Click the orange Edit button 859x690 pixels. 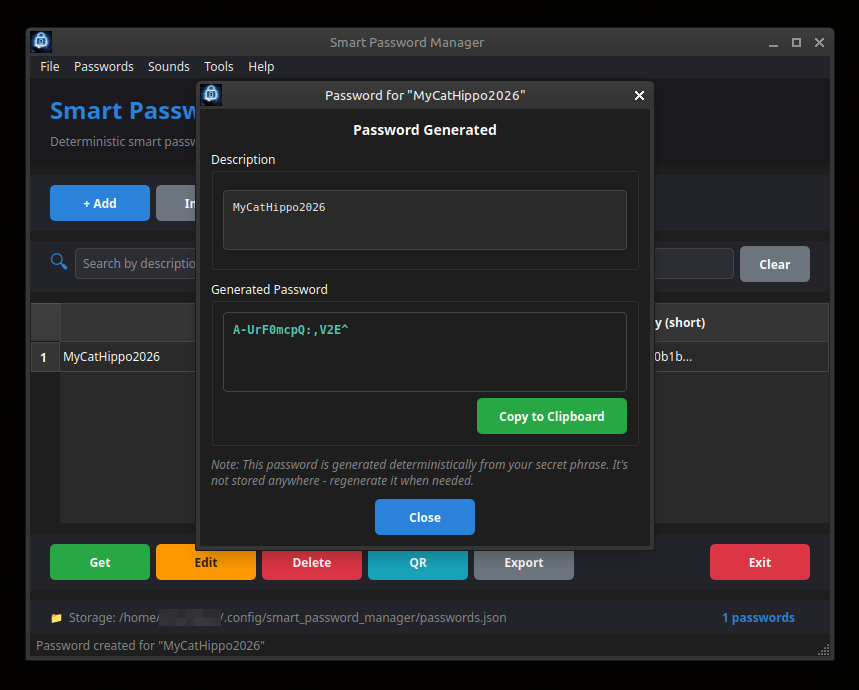click(x=206, y=564)
